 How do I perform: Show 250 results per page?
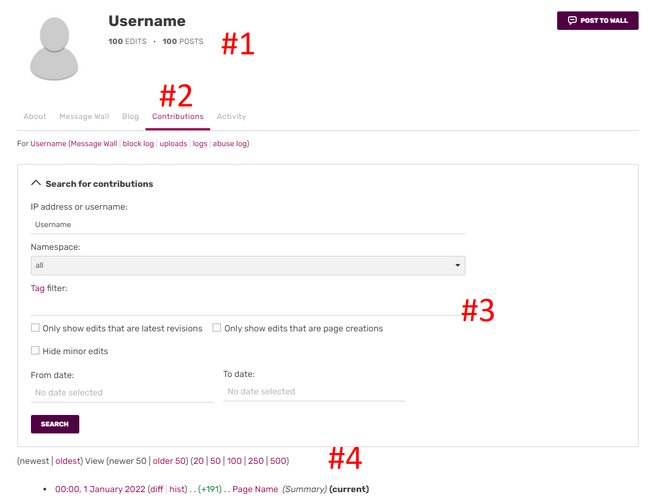point(256,461)
